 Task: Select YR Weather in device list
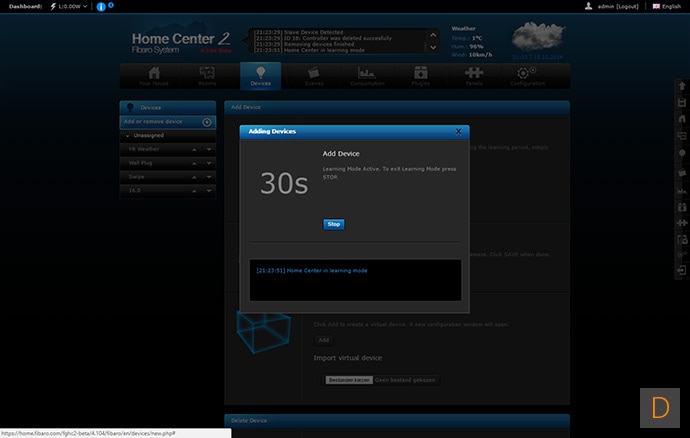(x=144, y=149)
